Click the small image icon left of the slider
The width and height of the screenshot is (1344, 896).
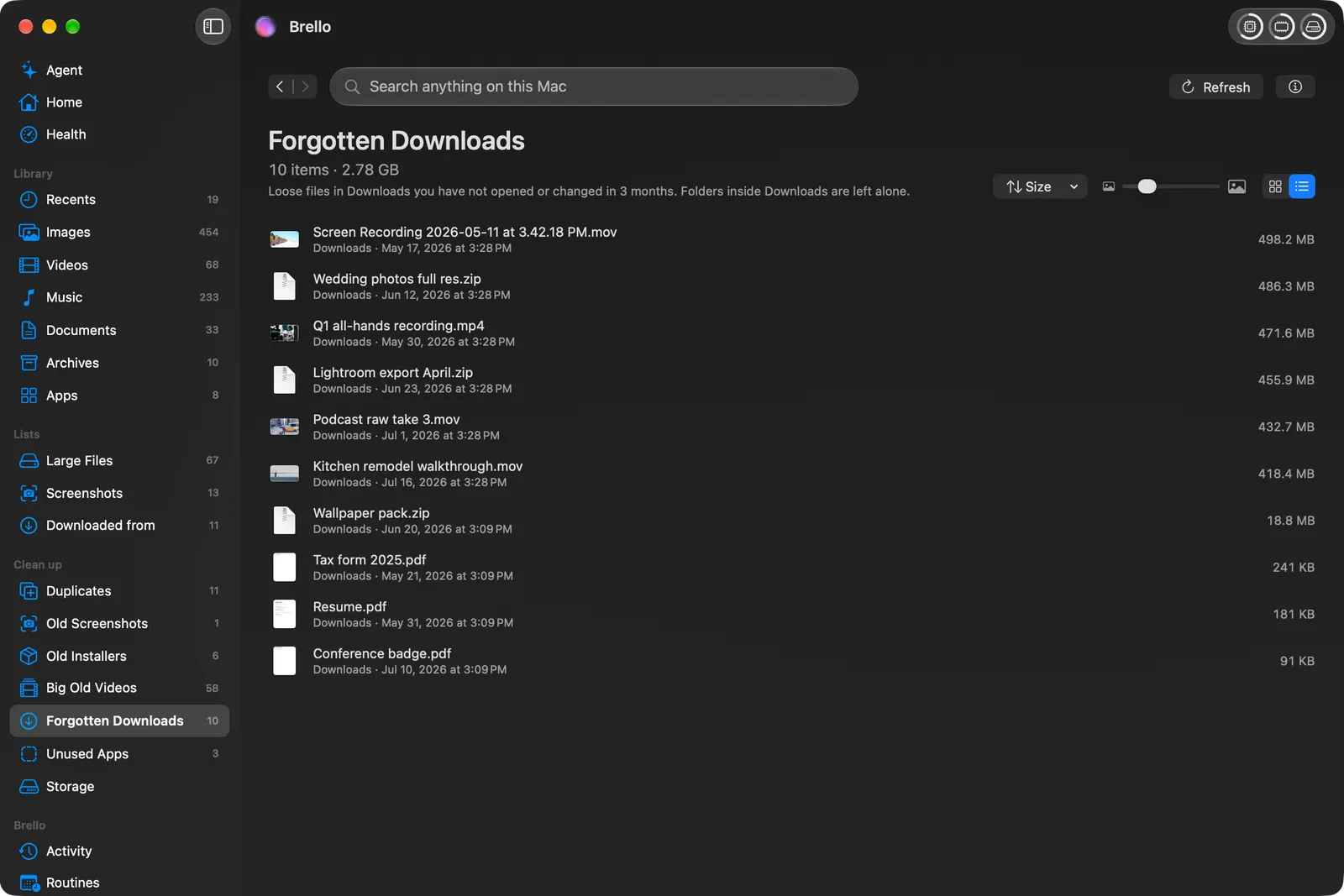[1109, 186]
